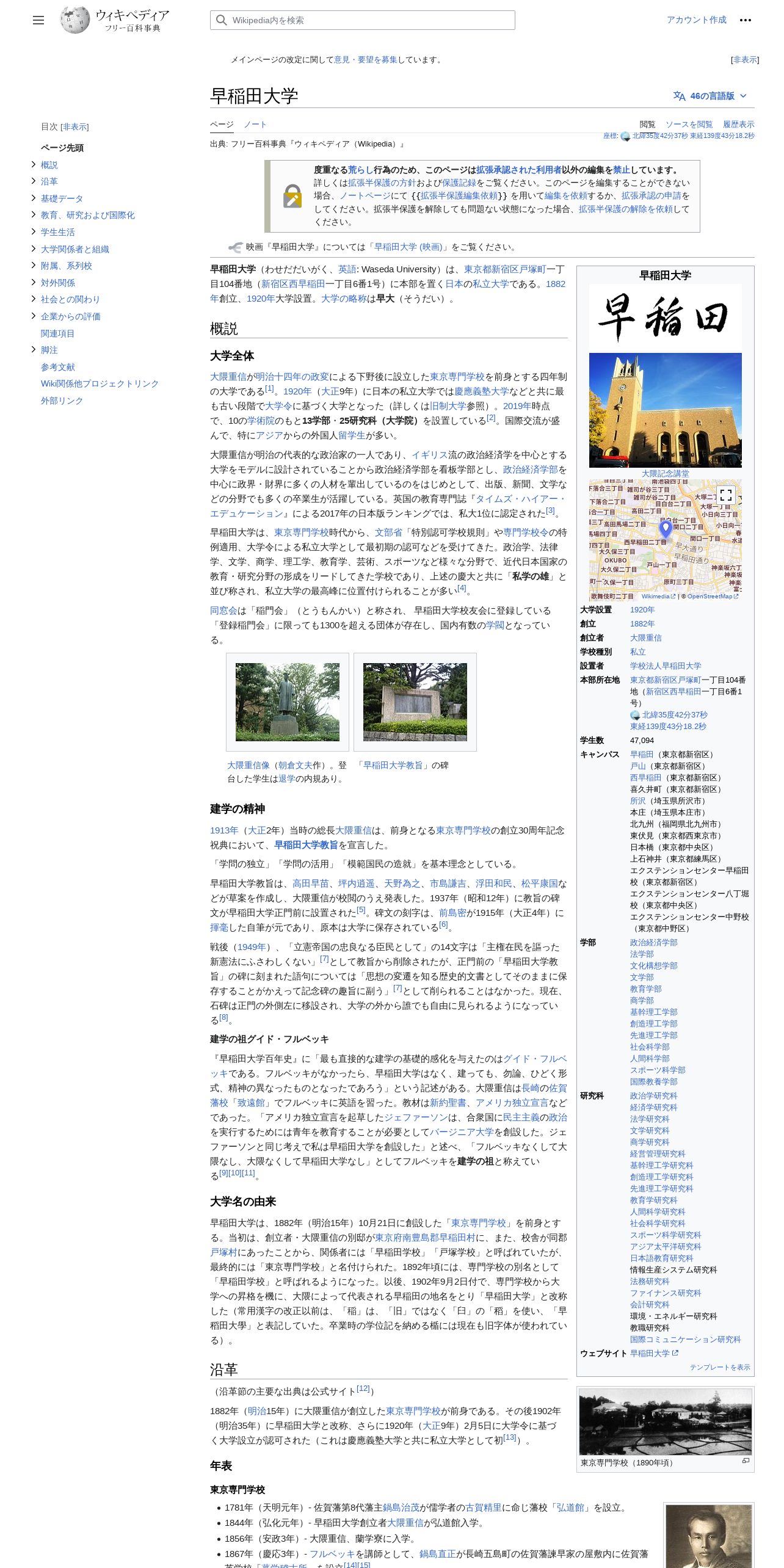
Task: Expand the 附属、系列校 contents entry
Action: click(34, 265)
